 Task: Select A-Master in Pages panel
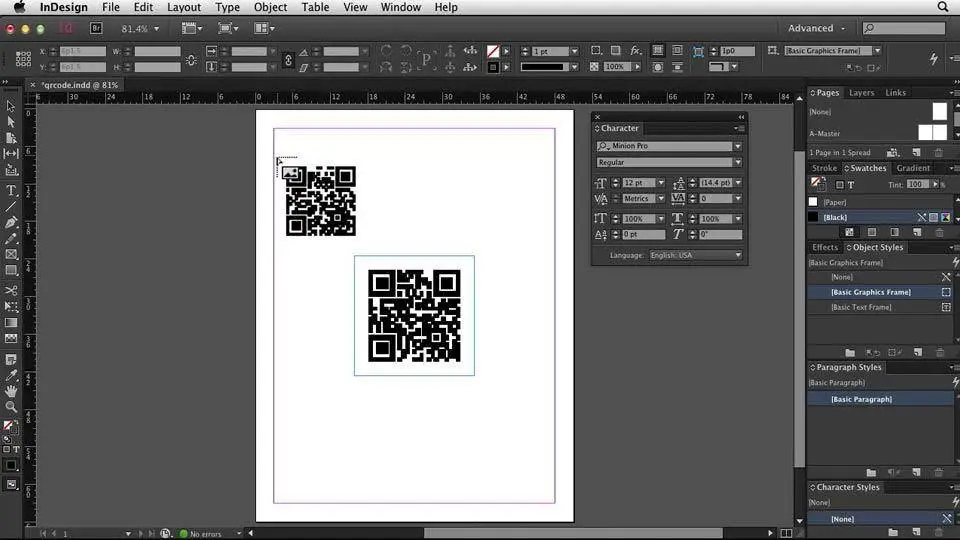(824, 133)
